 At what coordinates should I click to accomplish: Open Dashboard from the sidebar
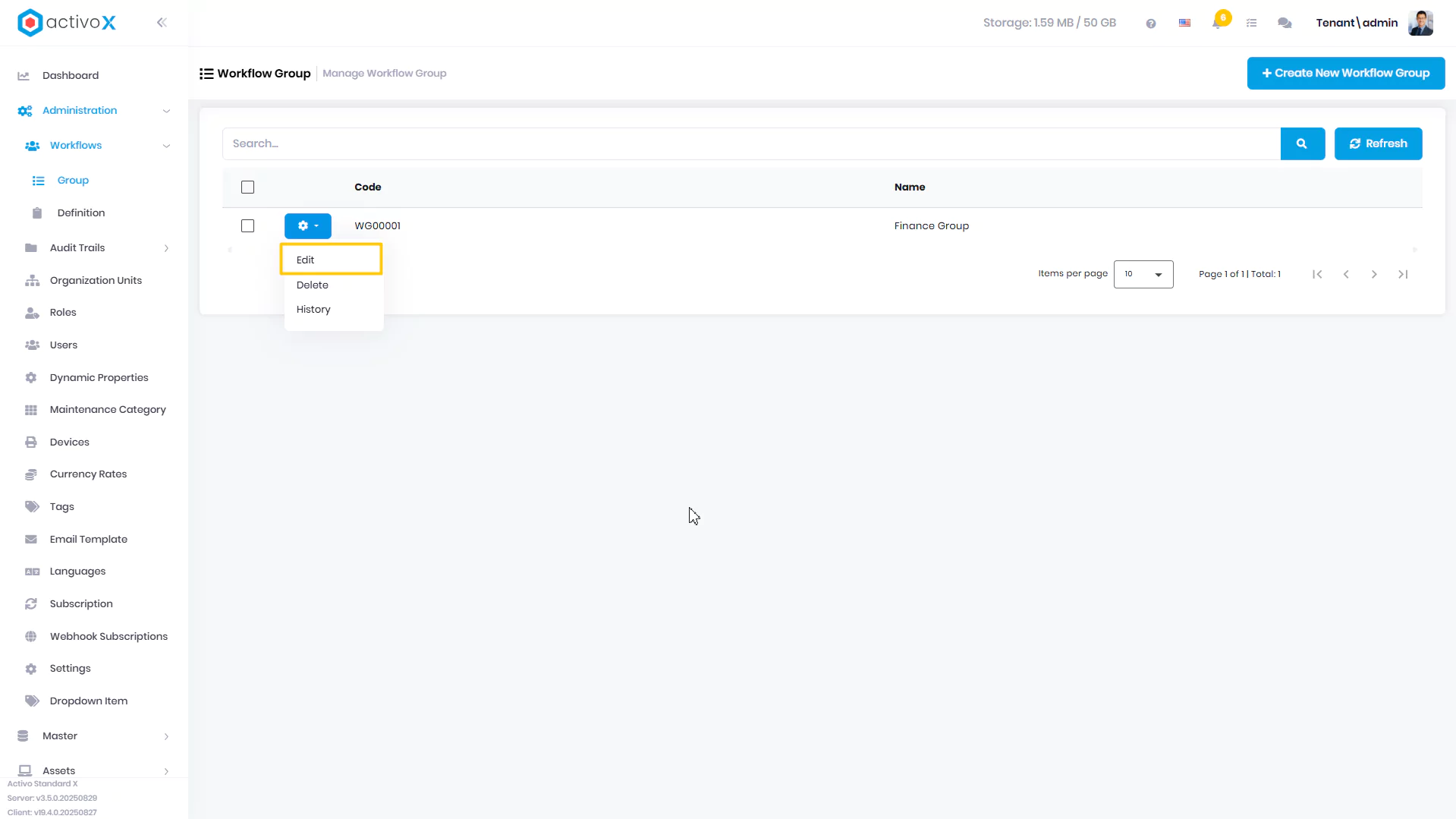[x=71, y=76]
